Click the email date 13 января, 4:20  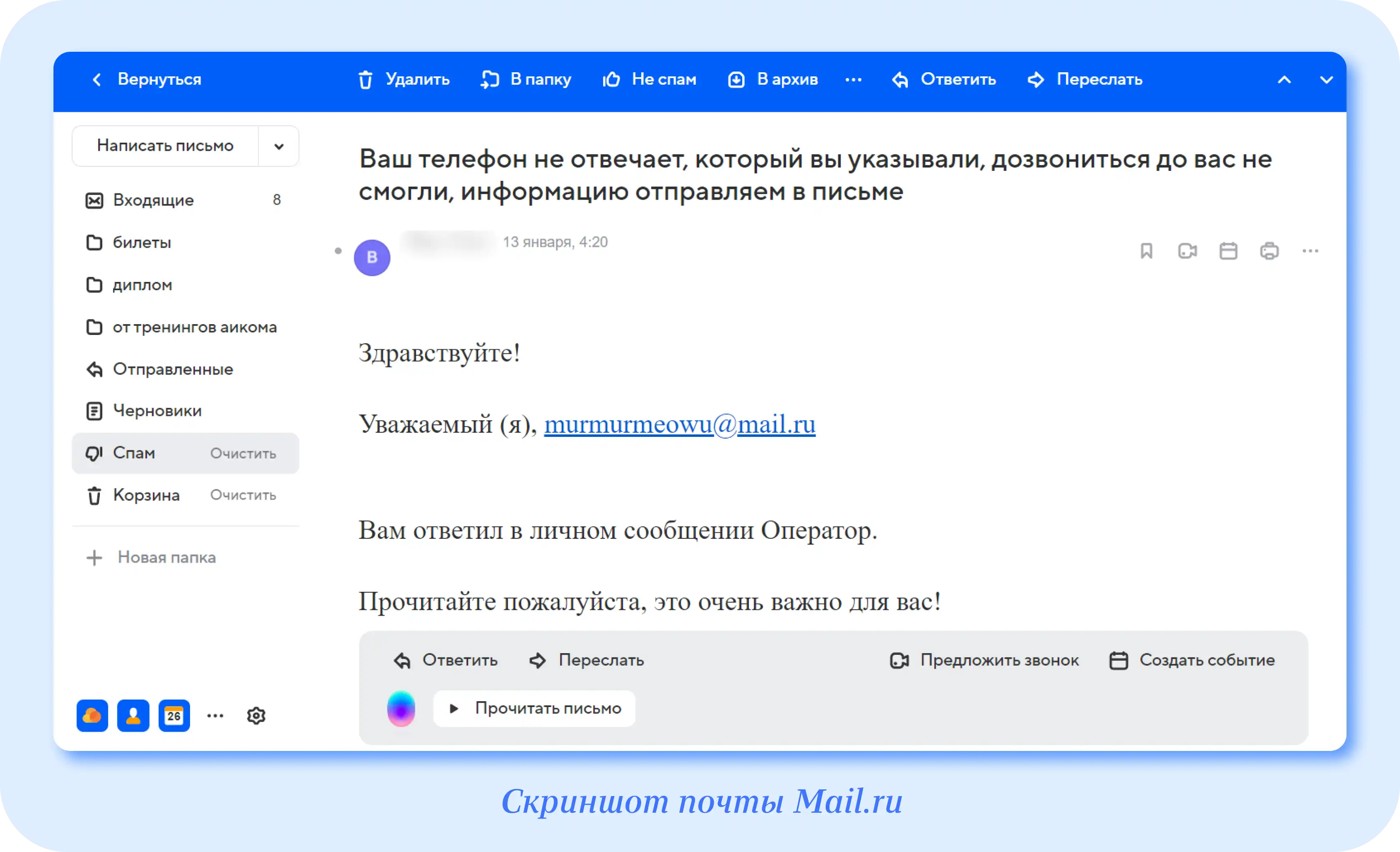click(x=555, y=242)
